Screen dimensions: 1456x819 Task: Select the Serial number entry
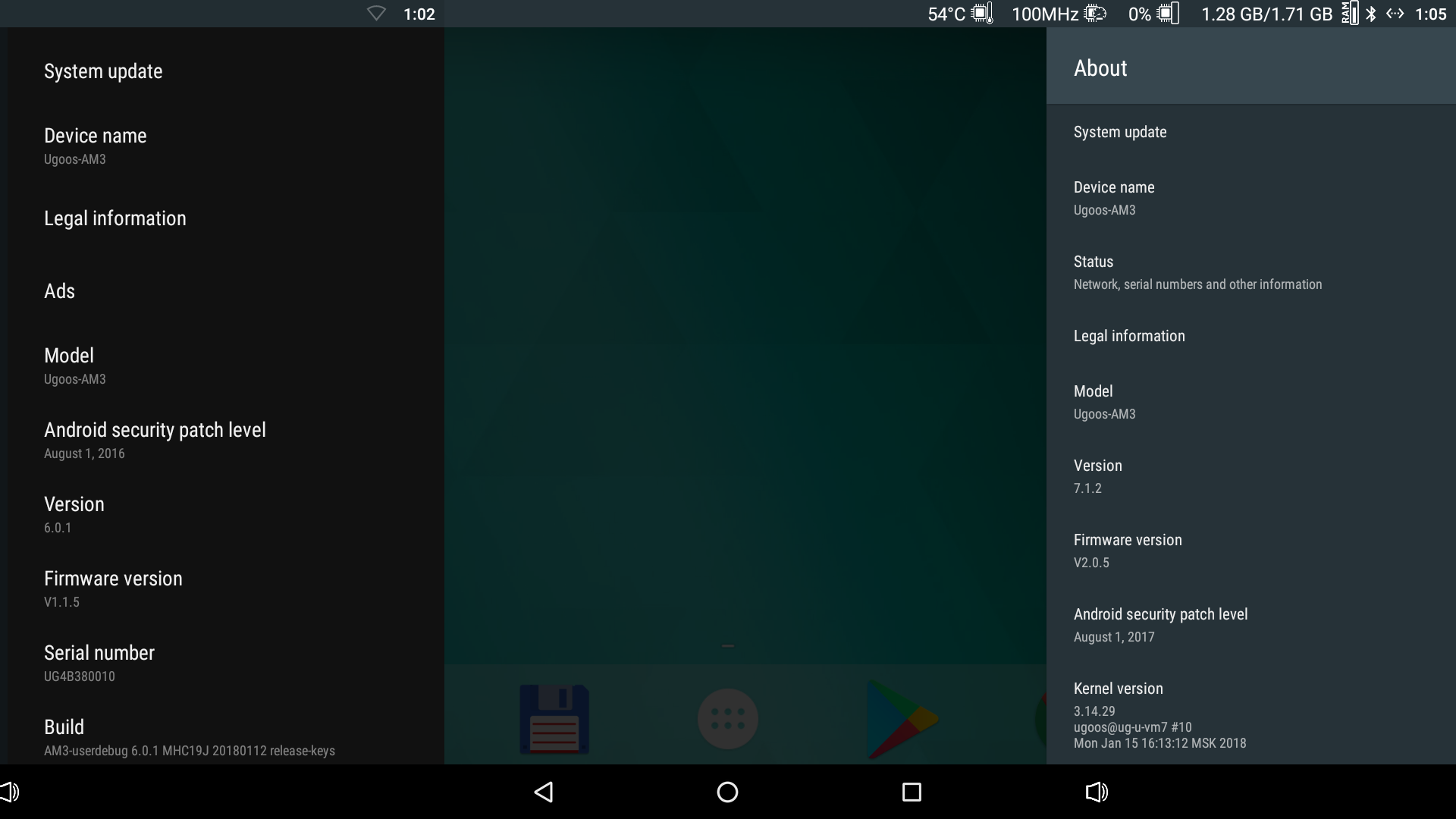225,663
